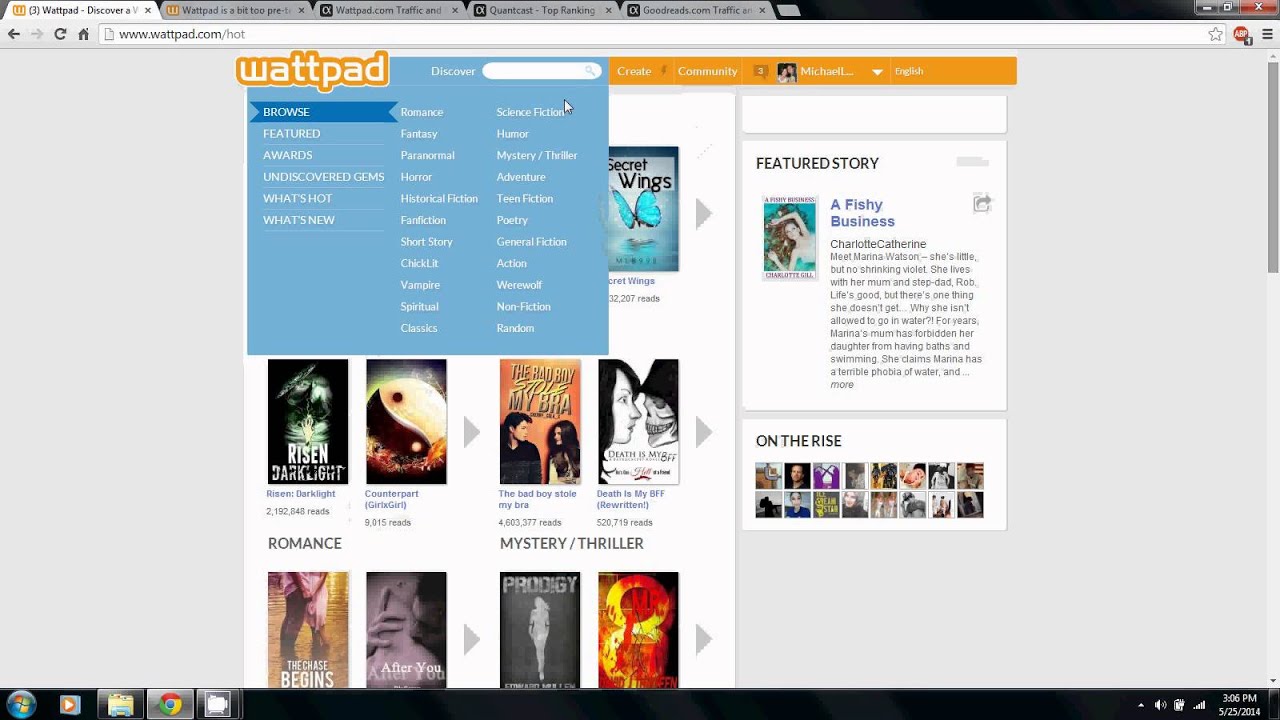Open the Teen Fiction genre link

[x=524, y=199]
